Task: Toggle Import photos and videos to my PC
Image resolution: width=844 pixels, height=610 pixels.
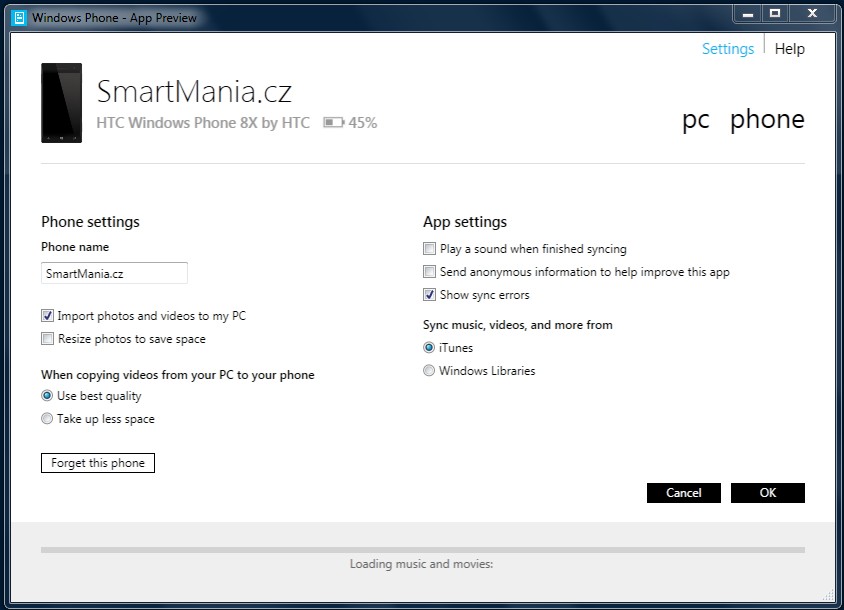Action: (47, 315)
